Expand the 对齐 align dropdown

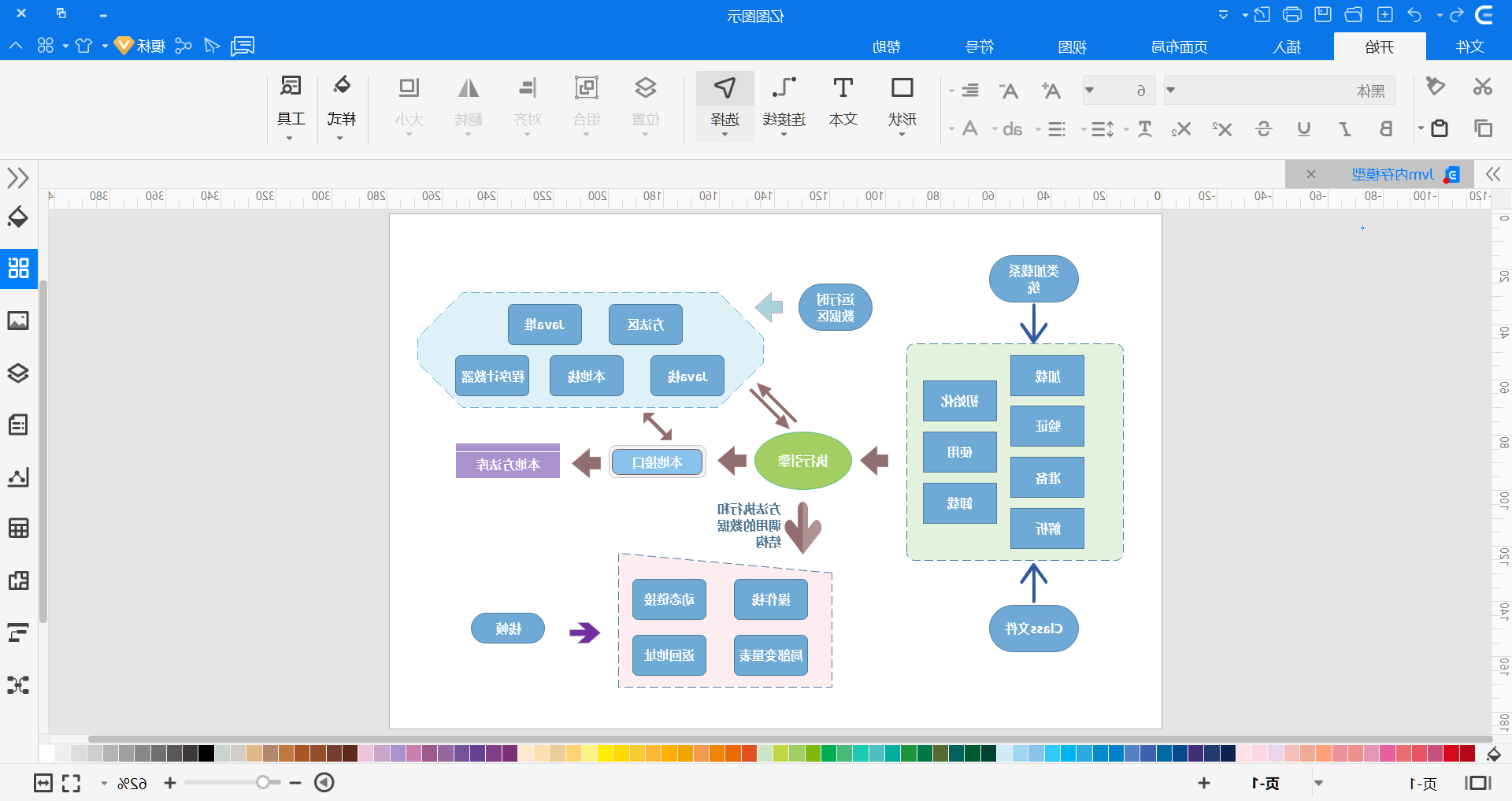[x=528, y=134]
